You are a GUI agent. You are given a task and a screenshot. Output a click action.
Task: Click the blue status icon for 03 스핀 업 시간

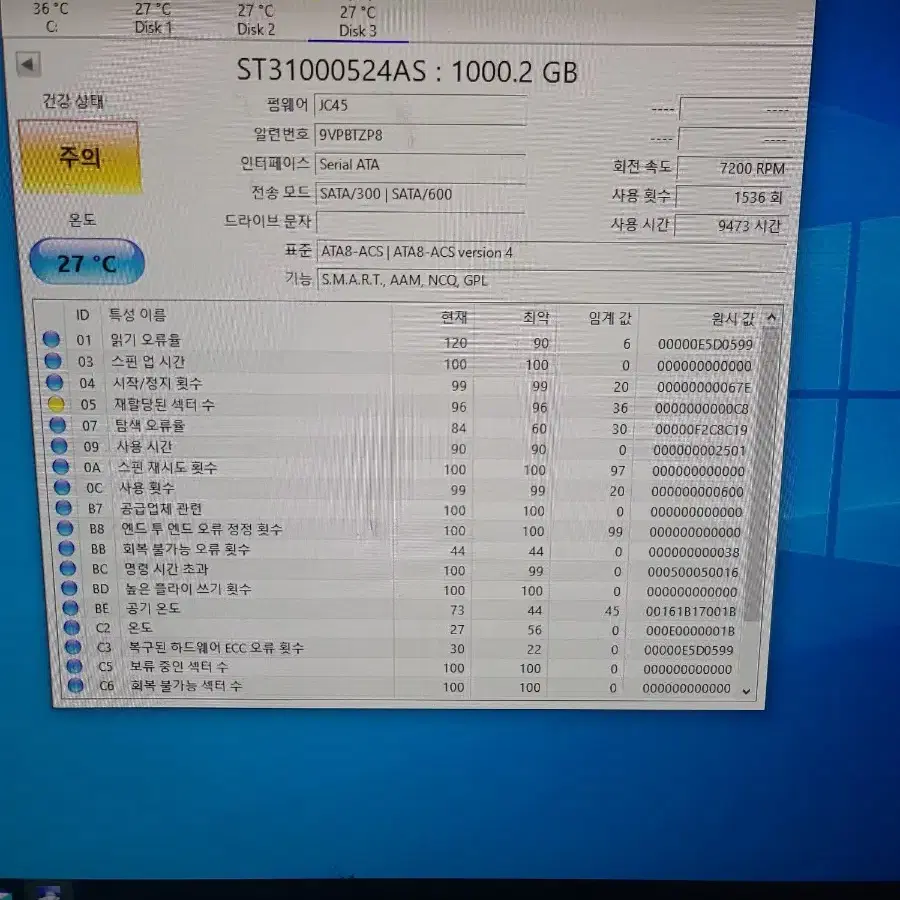pos(53,360)
